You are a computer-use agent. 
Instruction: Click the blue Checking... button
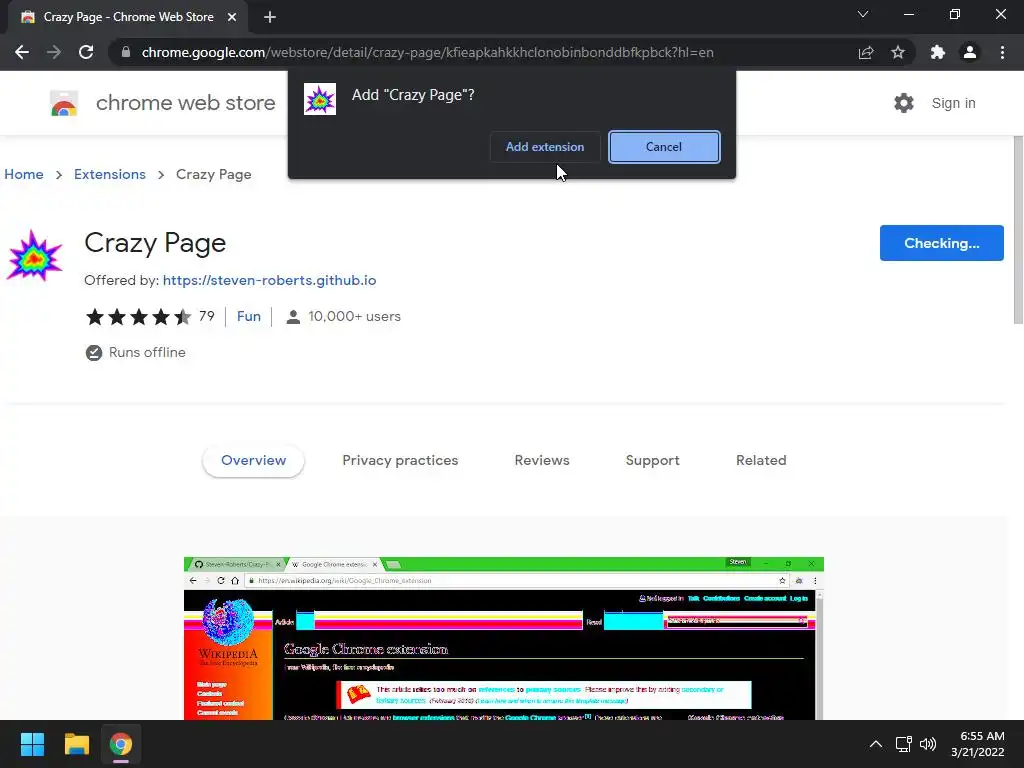point(942,243)
